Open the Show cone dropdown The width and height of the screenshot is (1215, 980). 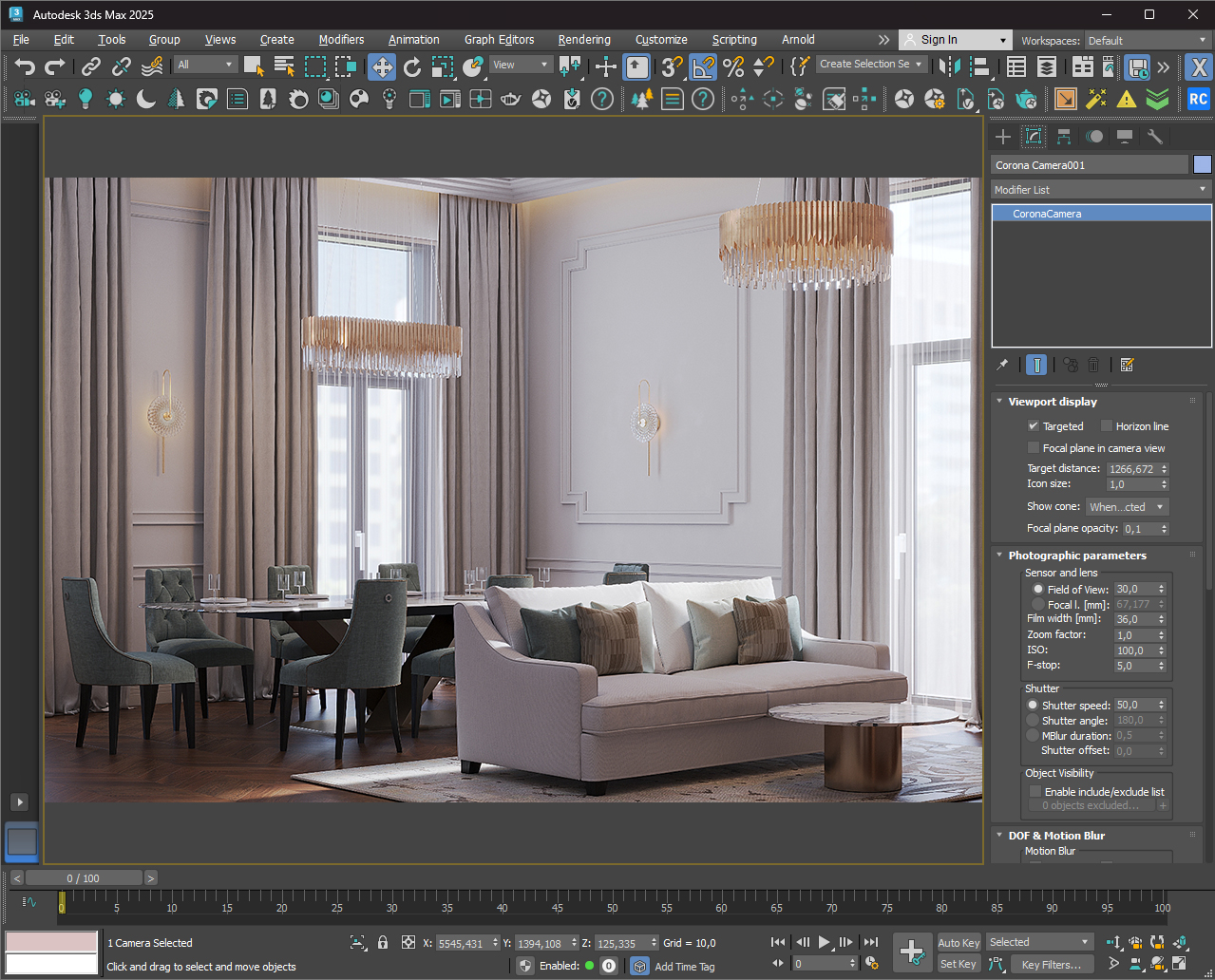[x=1127, y=507]
